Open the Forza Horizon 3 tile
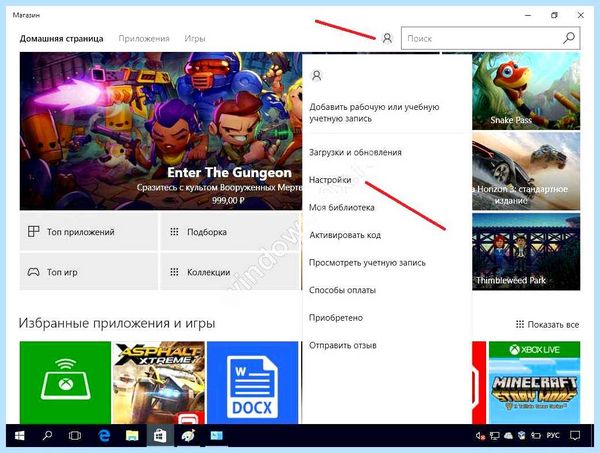Viewport: 600px width, 453px height. click(526, 171)
